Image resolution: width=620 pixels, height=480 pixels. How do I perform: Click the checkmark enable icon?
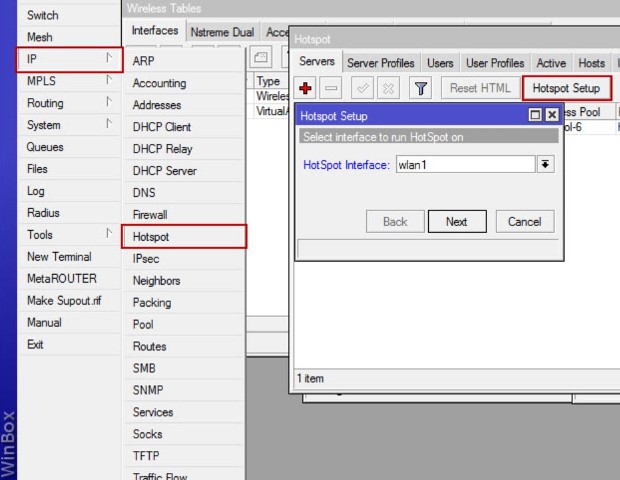(x=363, y=88)
